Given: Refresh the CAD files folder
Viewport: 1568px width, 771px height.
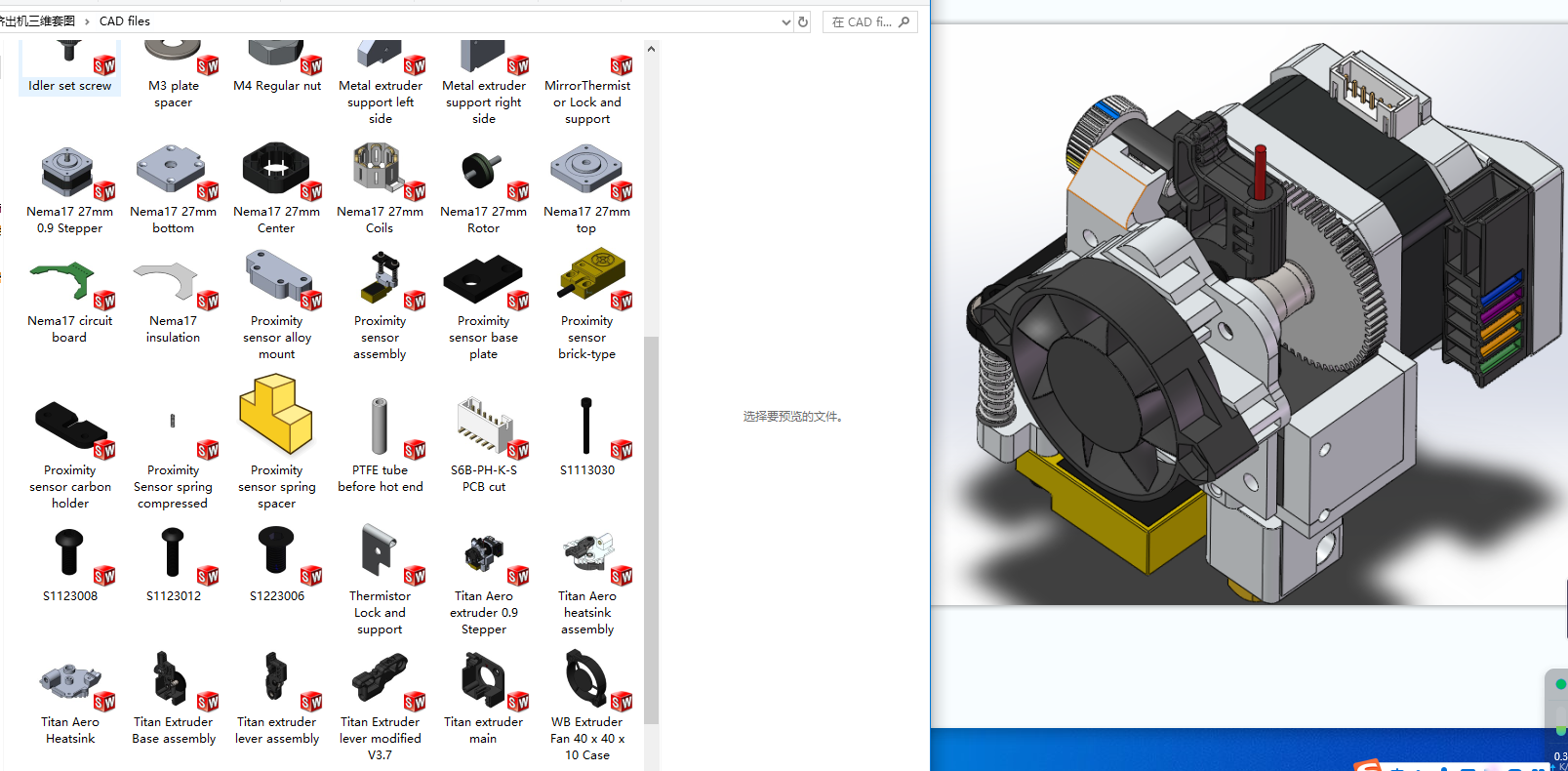Looking at the screenshot, I should tap(803, 21).
